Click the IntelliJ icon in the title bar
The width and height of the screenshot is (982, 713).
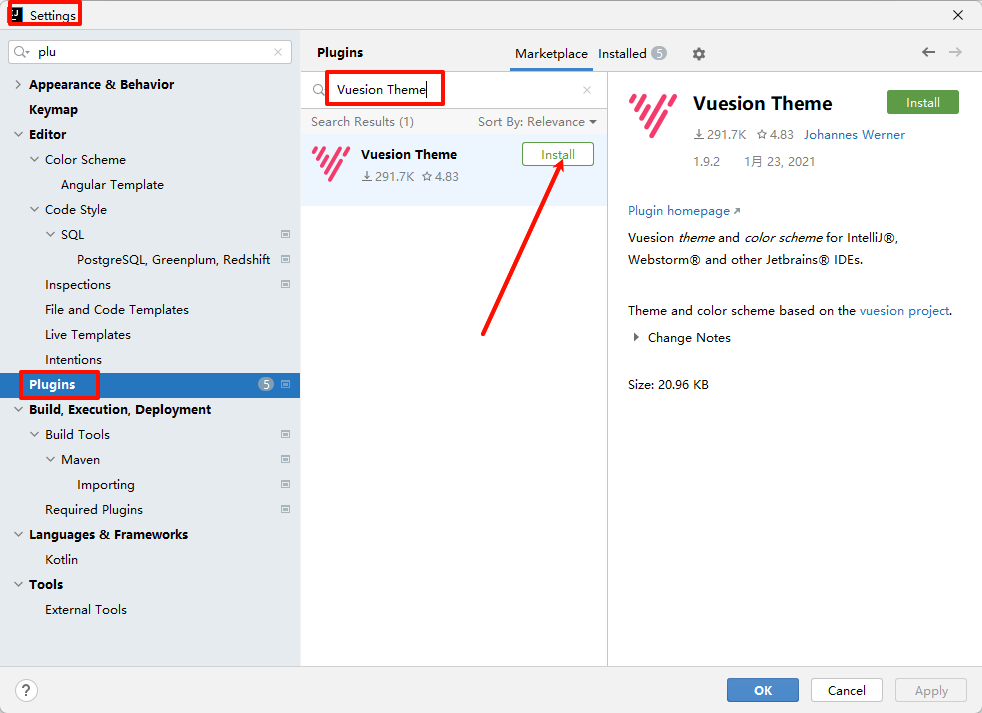17,14
